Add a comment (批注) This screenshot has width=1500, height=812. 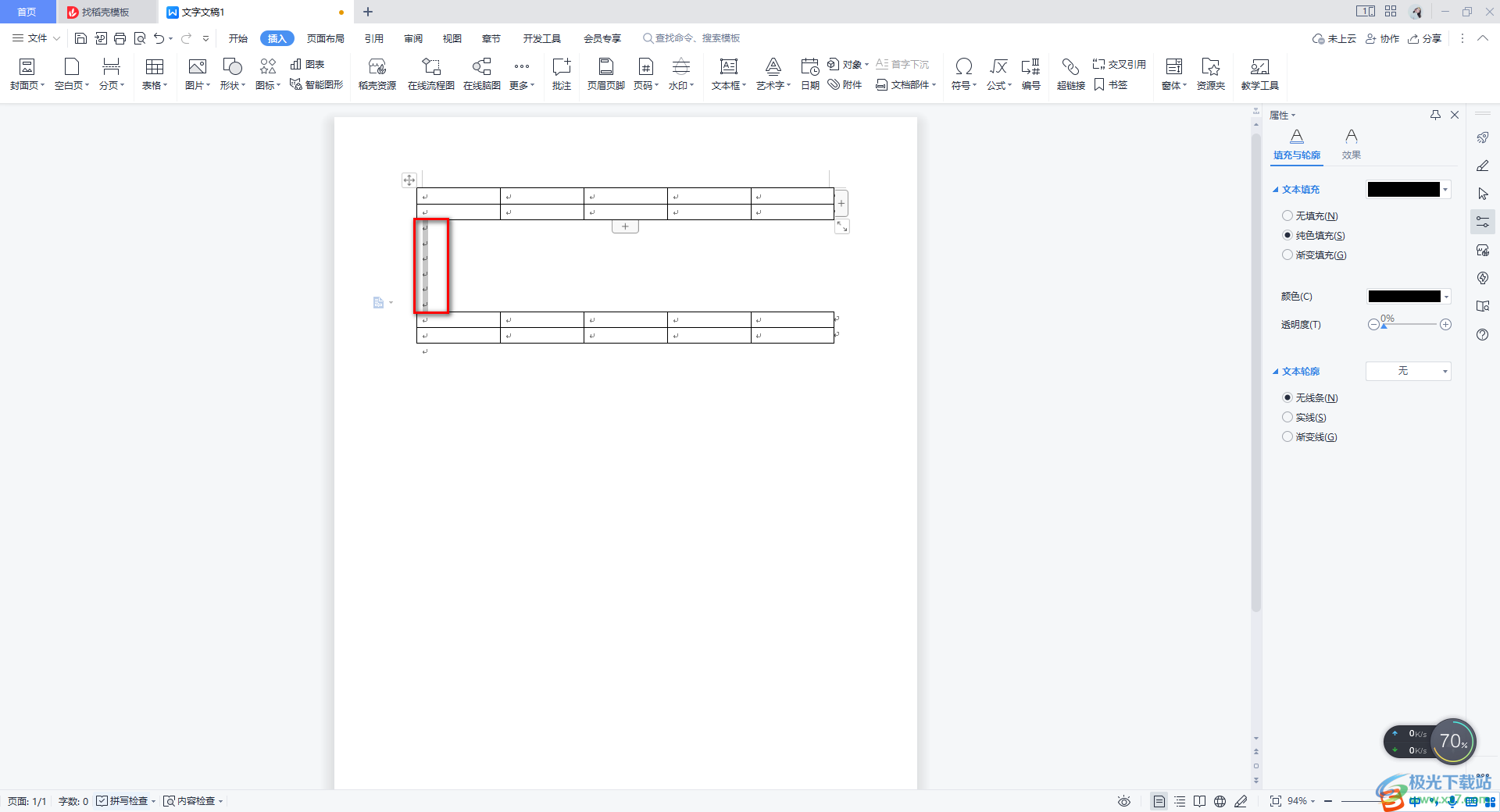[562, 75]
